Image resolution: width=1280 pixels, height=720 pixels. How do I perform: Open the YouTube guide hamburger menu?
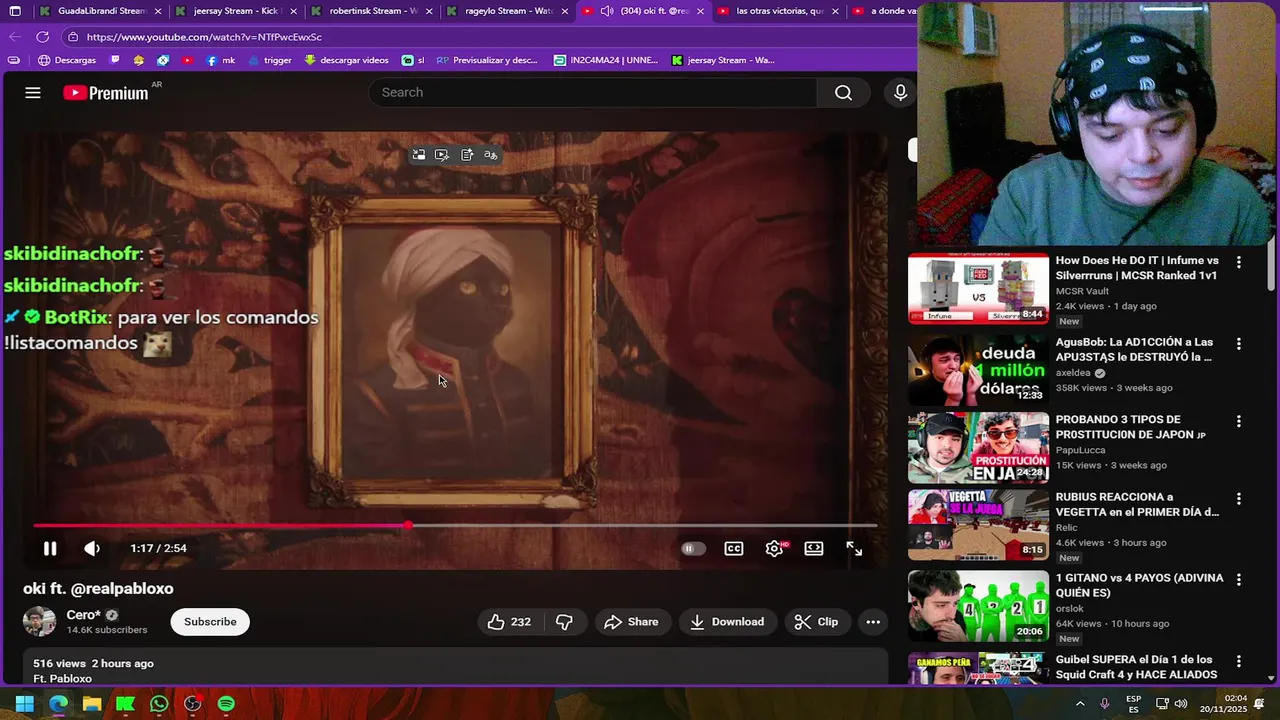point(33,92)
